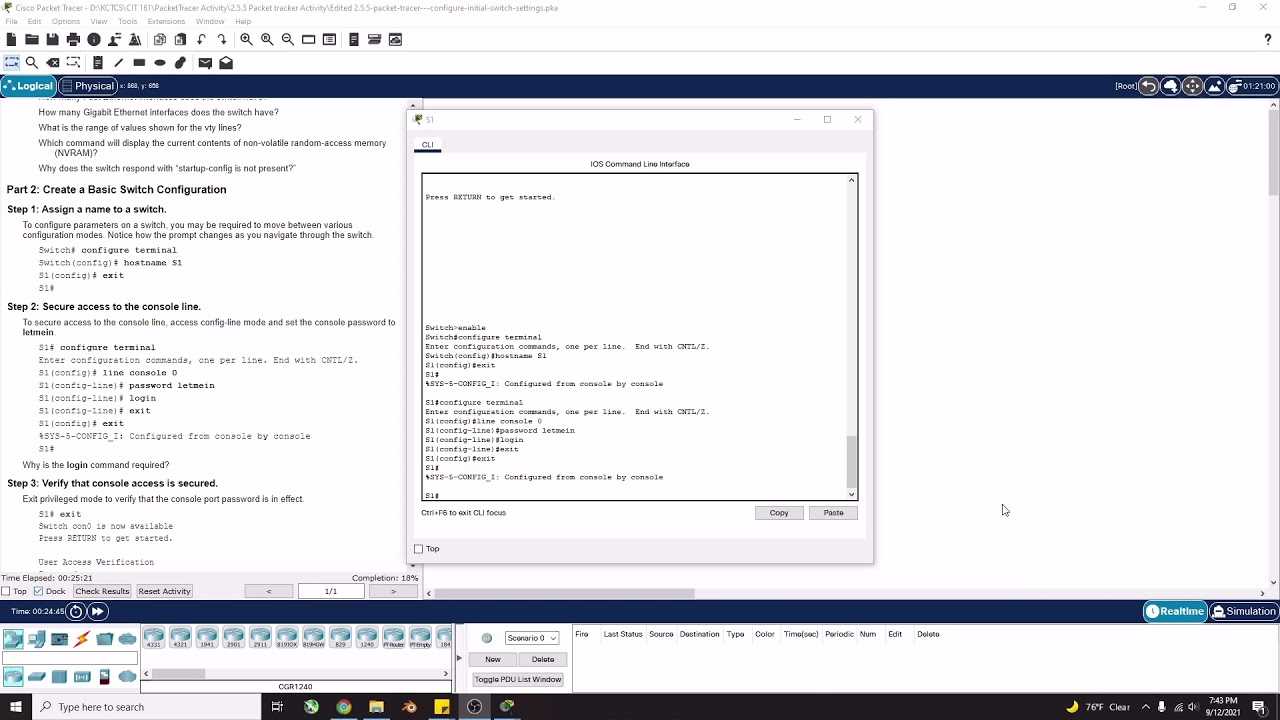Click the Add Complex PDU open envelope icon
The width and height of the screenshot is (1280, 720).
226,62
